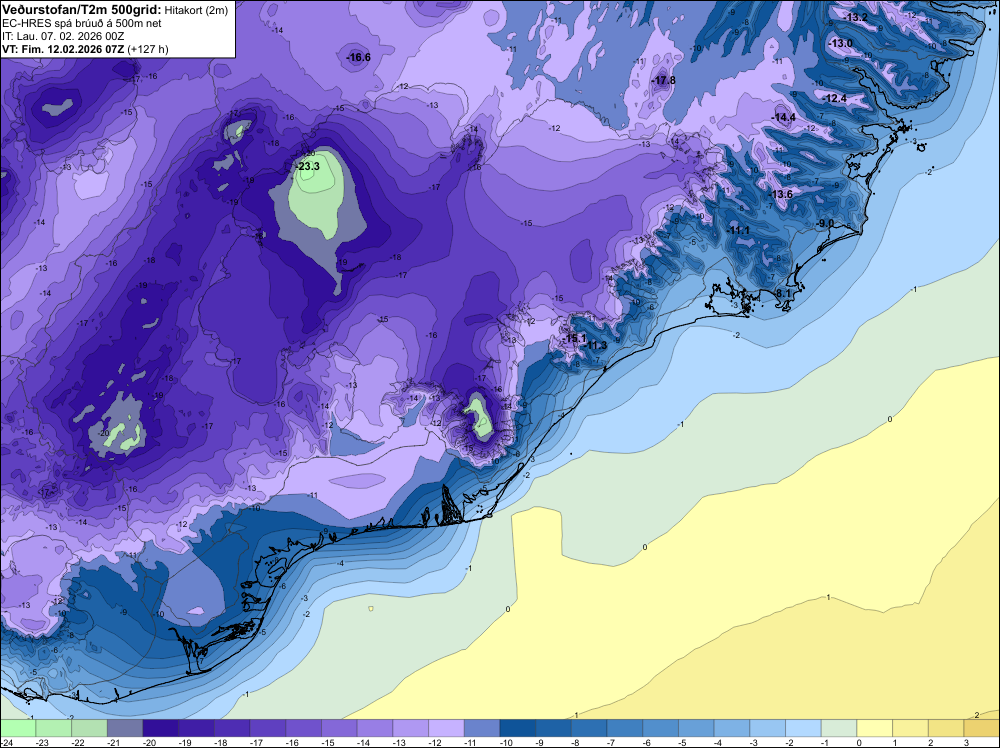
Task: Click the -13.2 temperature label
Action: click(x=857, y=17)
